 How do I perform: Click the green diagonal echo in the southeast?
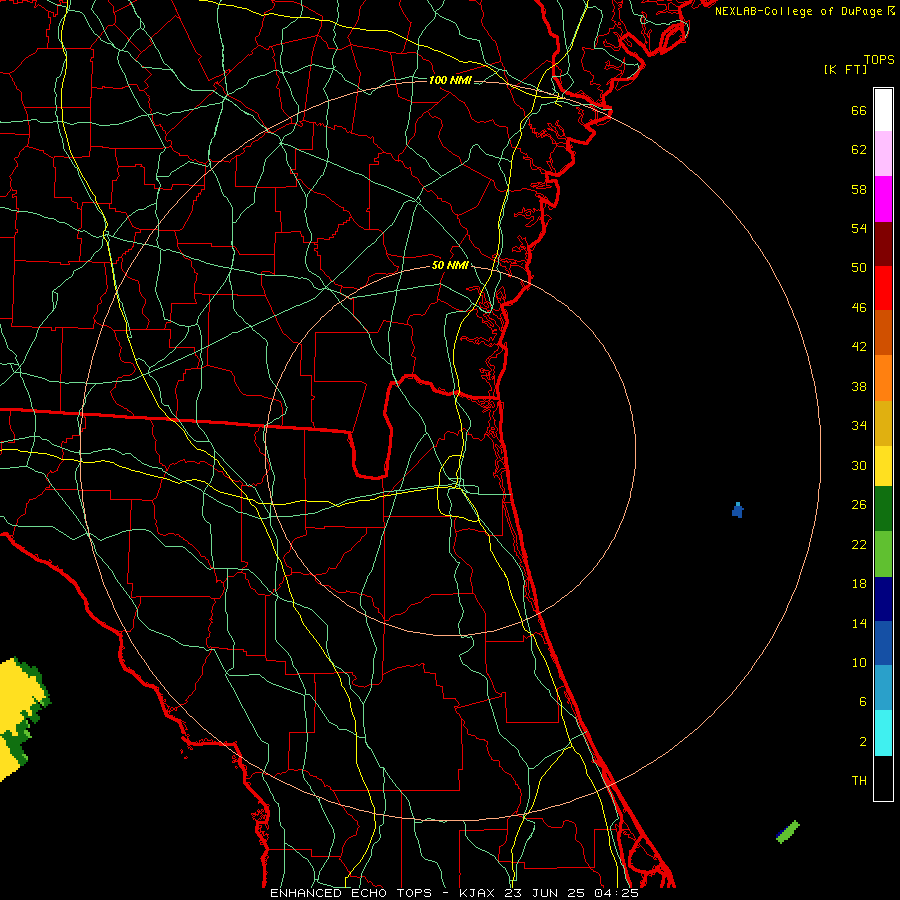pos(788,832)
